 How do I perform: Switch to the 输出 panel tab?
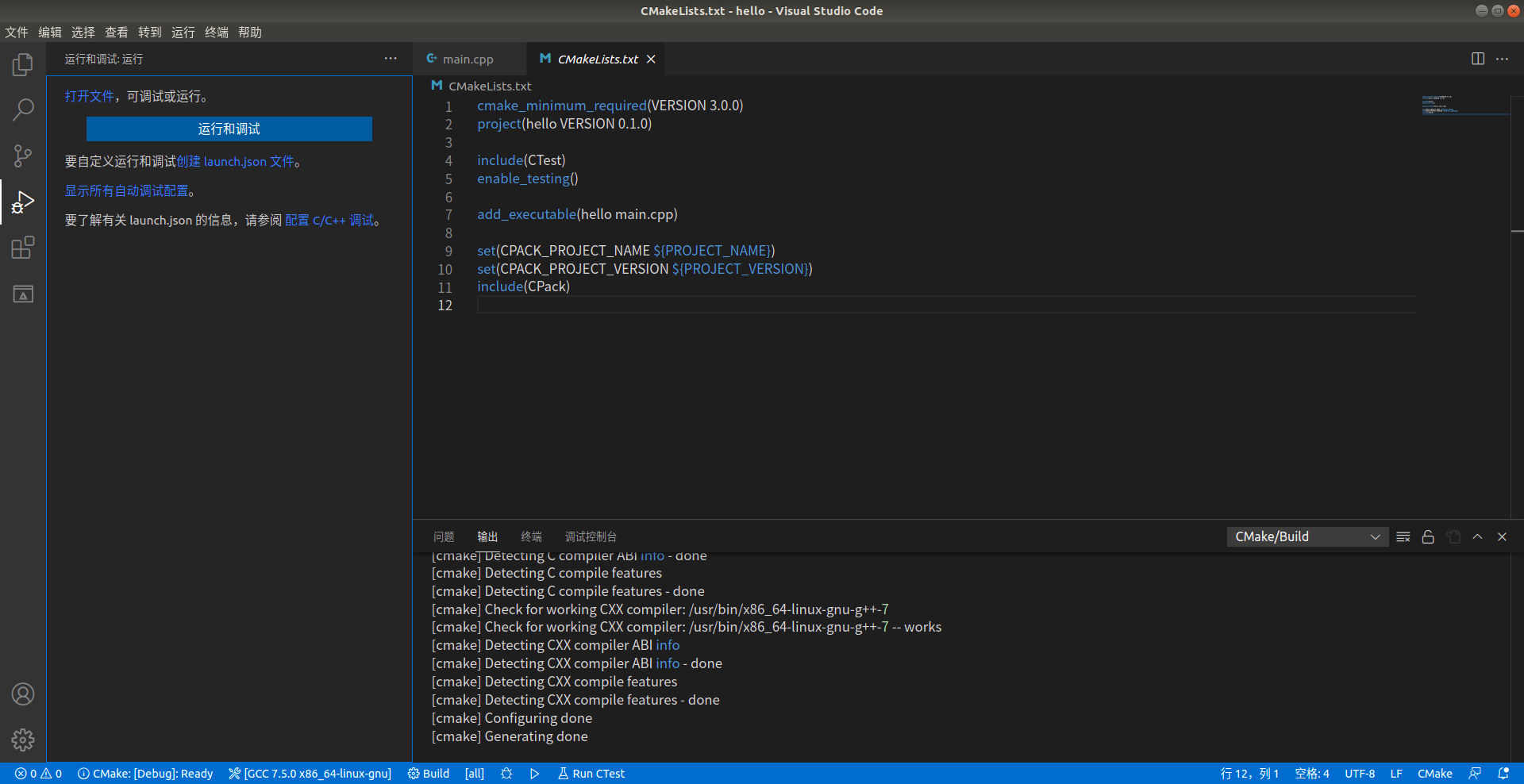pos(487,537)
